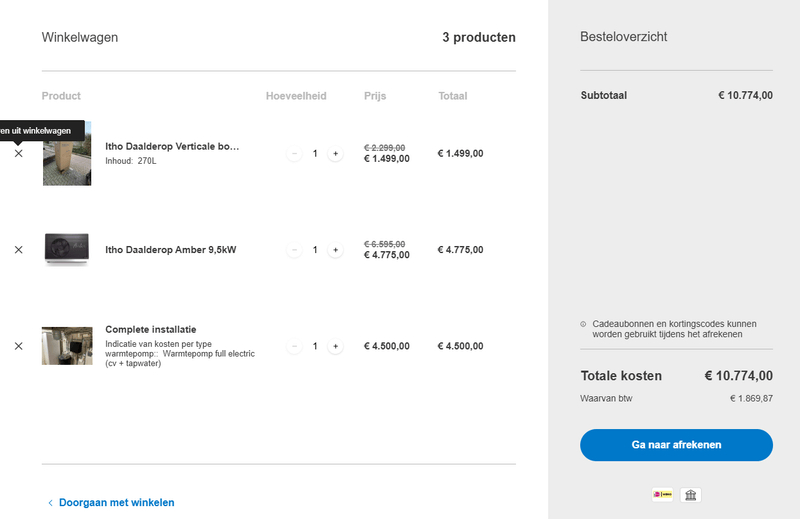Screen dimensions: 800x519
Task: Decrease quantity of Complete installatie
Action: pyautogui.click(x=294, y=346)
